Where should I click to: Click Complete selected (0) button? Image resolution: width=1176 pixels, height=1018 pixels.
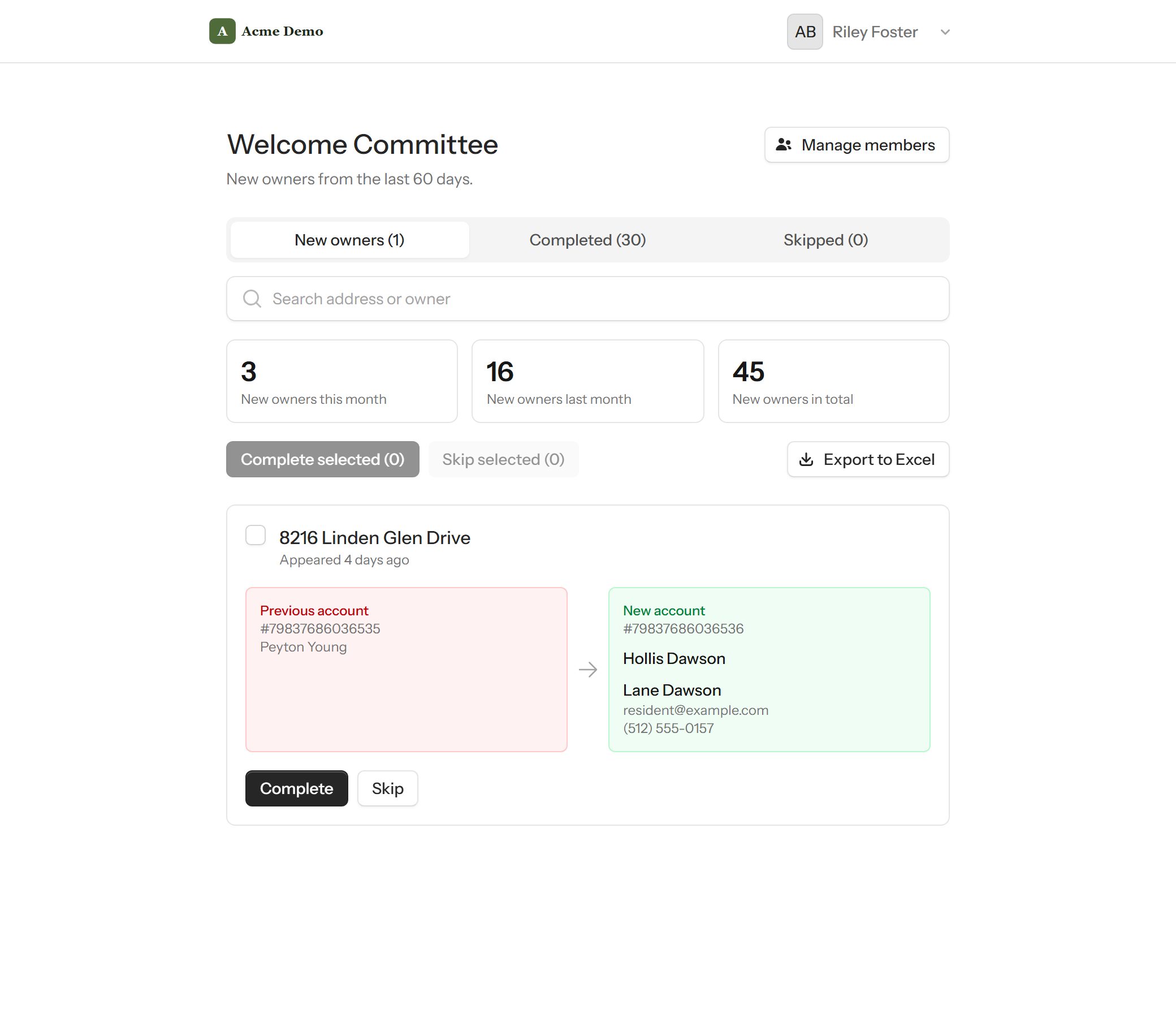[322, 459]
